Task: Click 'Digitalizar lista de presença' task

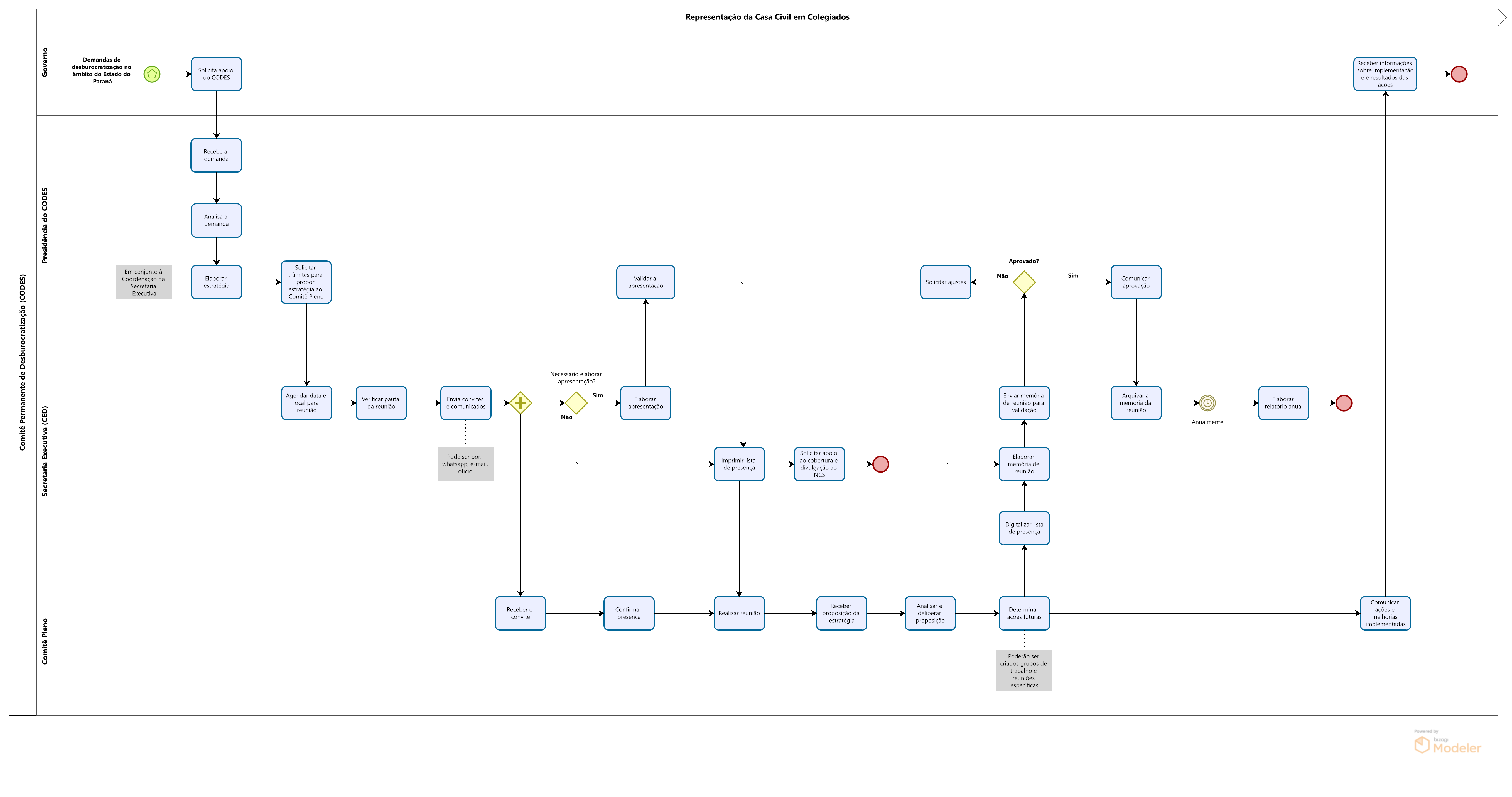Action: [1024, 528]
